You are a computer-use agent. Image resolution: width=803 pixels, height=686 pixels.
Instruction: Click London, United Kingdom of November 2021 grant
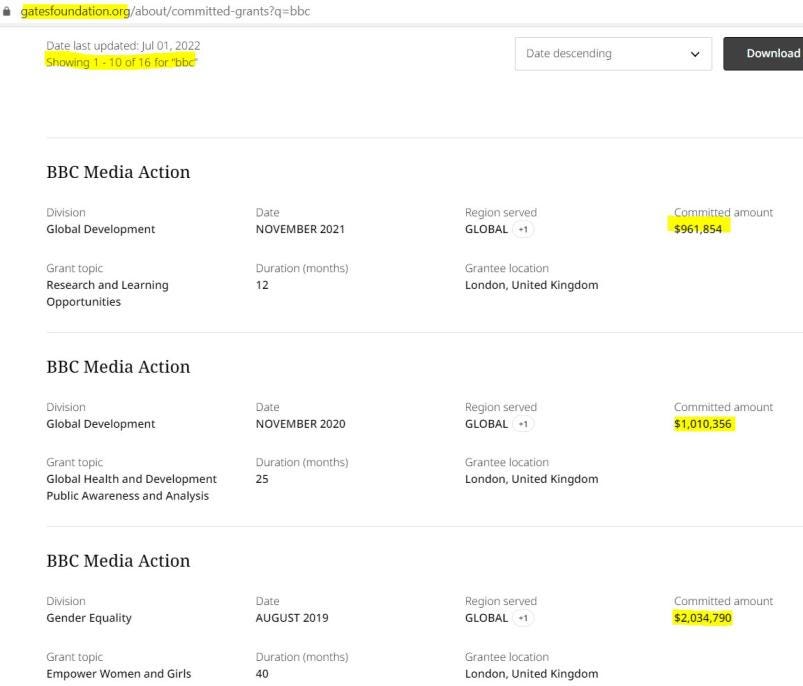[x=532, y=285]
